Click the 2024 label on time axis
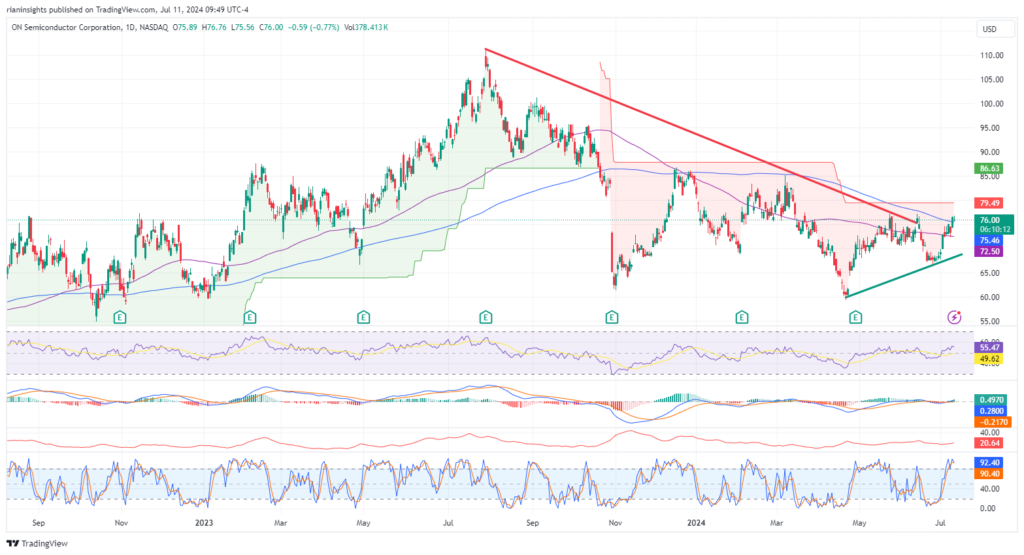 click(x=696, y=523)
